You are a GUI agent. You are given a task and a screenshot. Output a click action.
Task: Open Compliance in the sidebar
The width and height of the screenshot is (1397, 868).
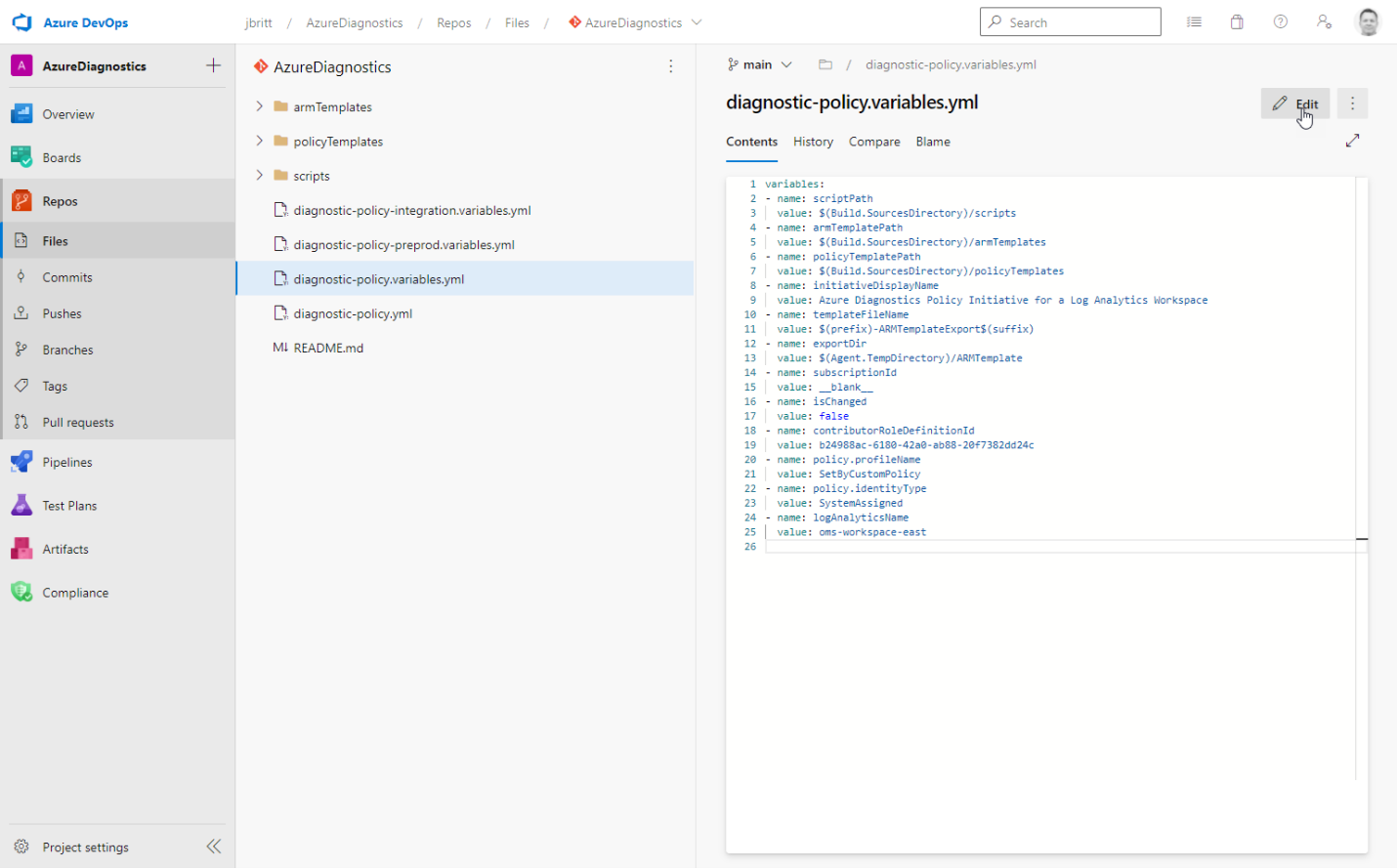[117, 593]
